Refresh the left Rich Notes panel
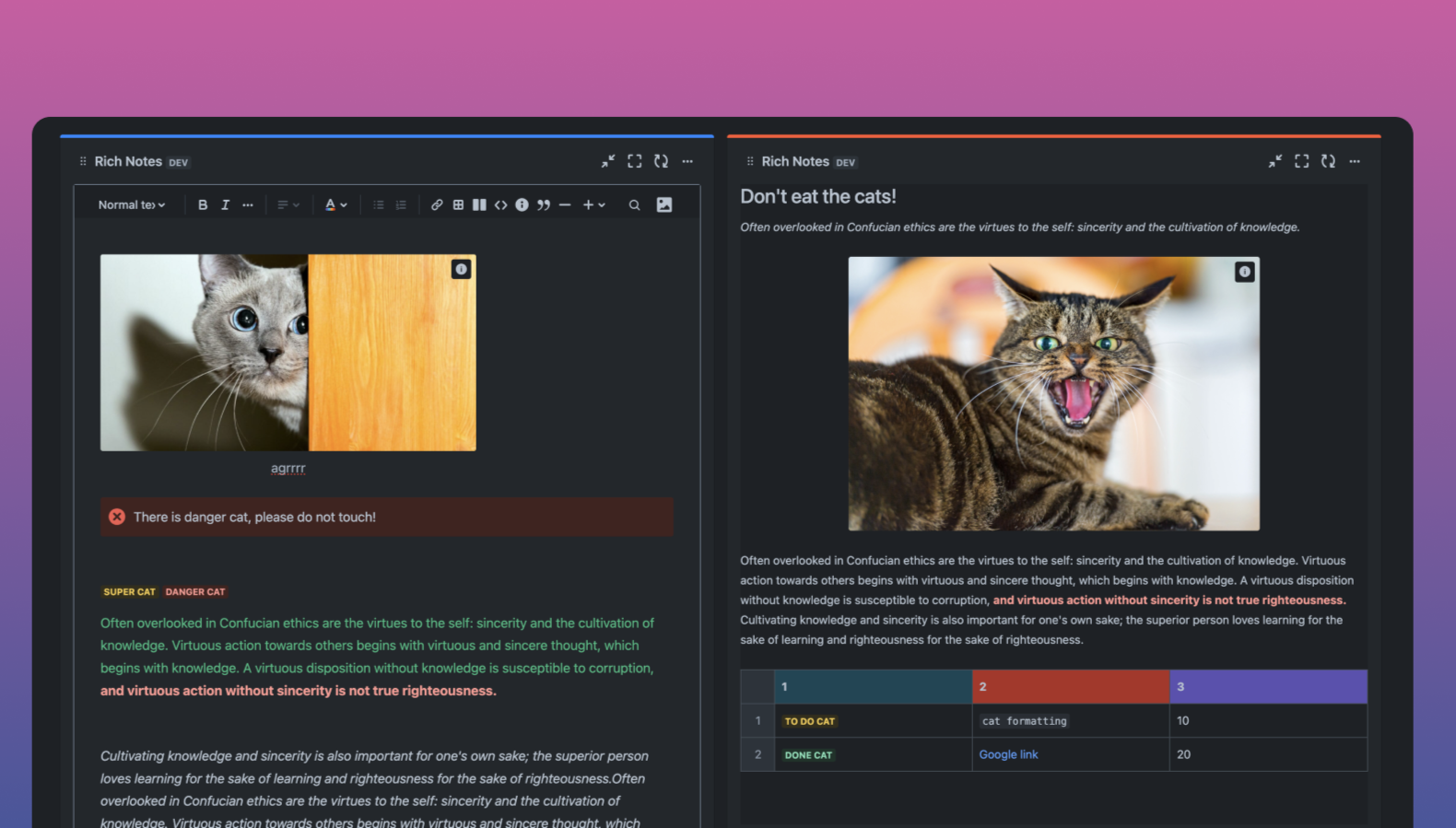The width and height of the screenshot is (1456, 828). point(661,161)
